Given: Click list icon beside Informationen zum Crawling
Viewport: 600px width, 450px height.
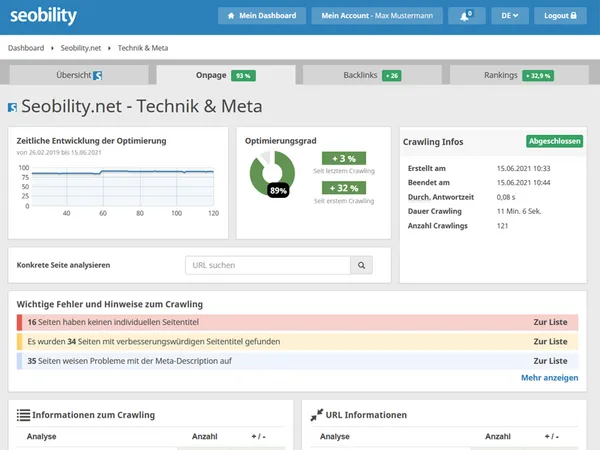Looking at the screenshot, I should [24, 415].
